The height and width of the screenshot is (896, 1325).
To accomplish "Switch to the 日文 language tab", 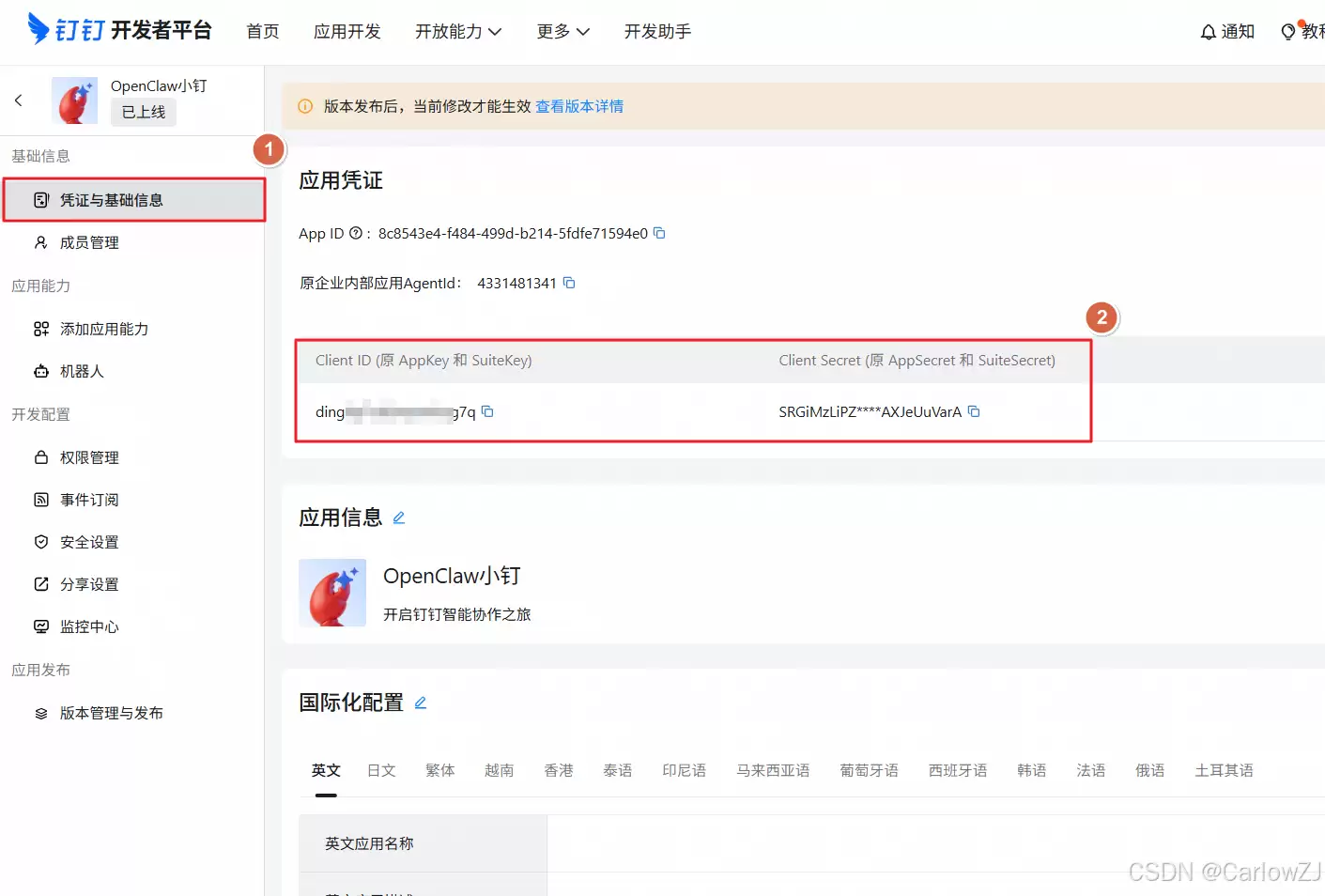I will [381, 770].
